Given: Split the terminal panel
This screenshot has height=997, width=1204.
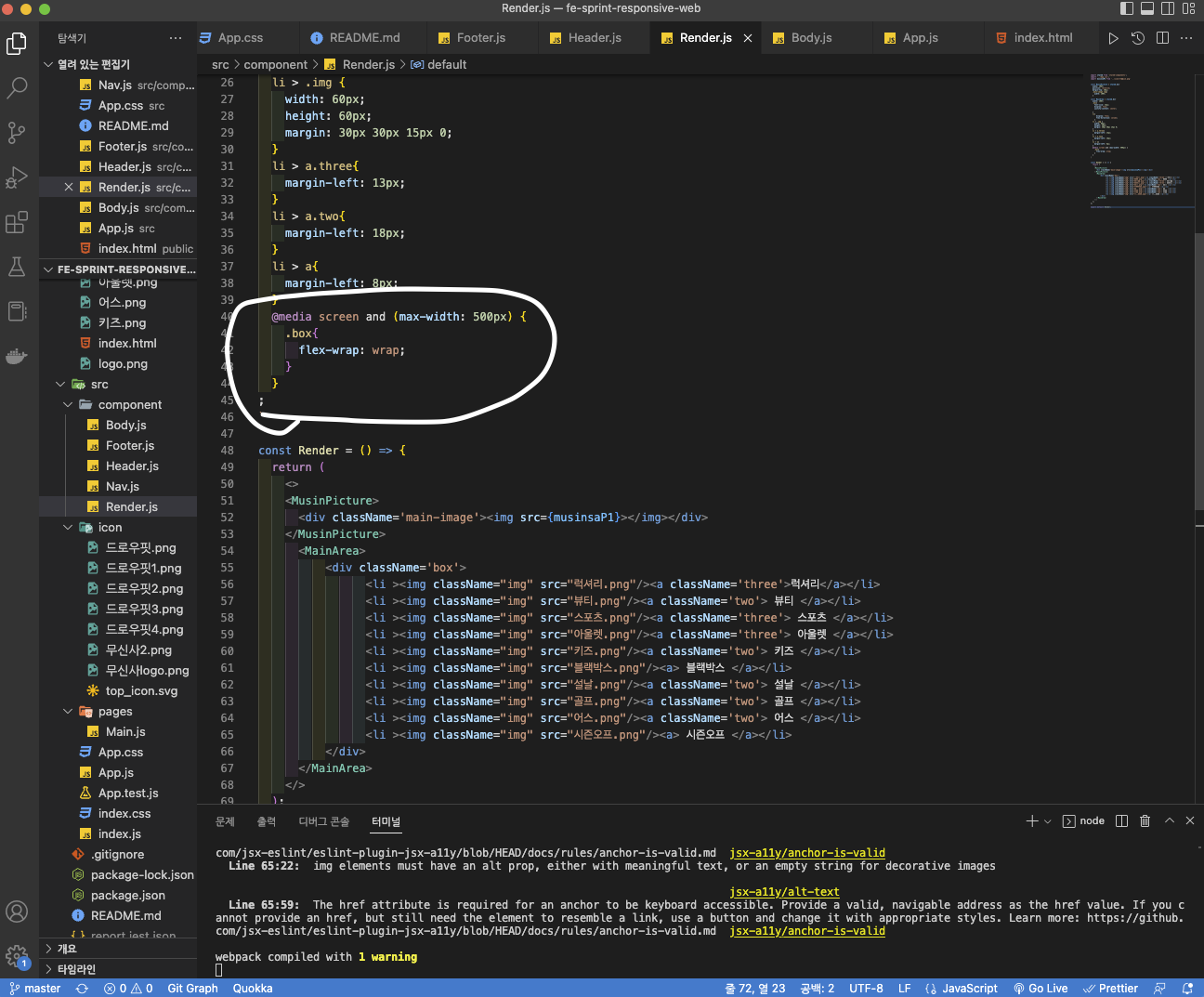Looking at the screenshot, I should 1121,820.
